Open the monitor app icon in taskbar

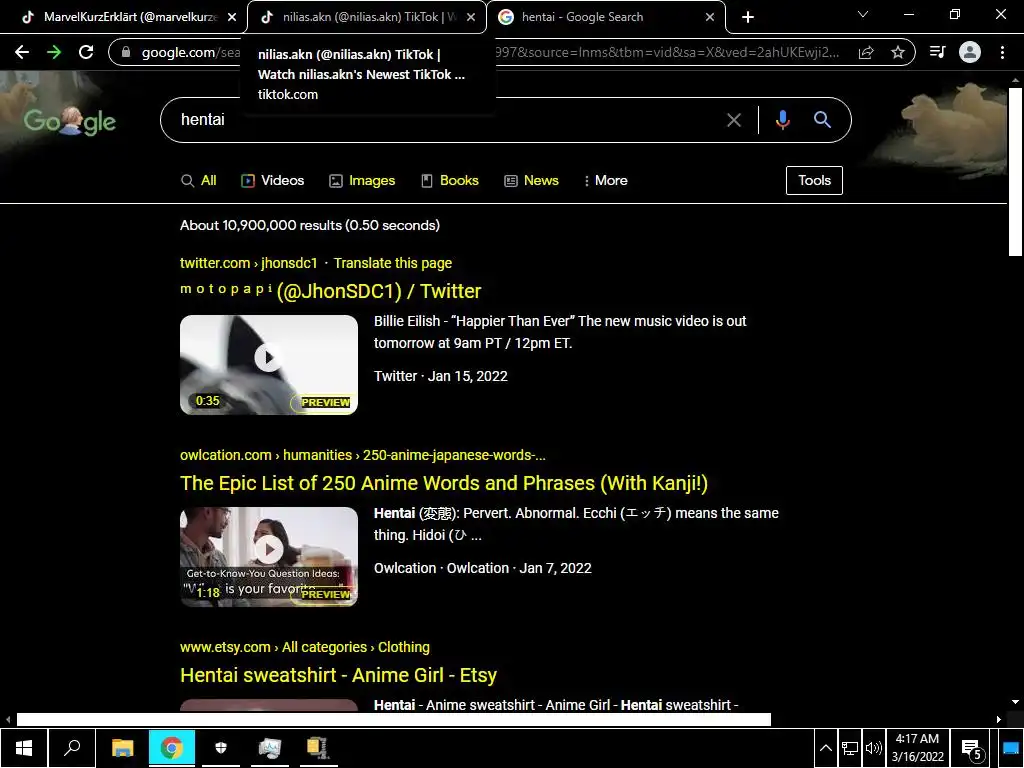[270, 748]
